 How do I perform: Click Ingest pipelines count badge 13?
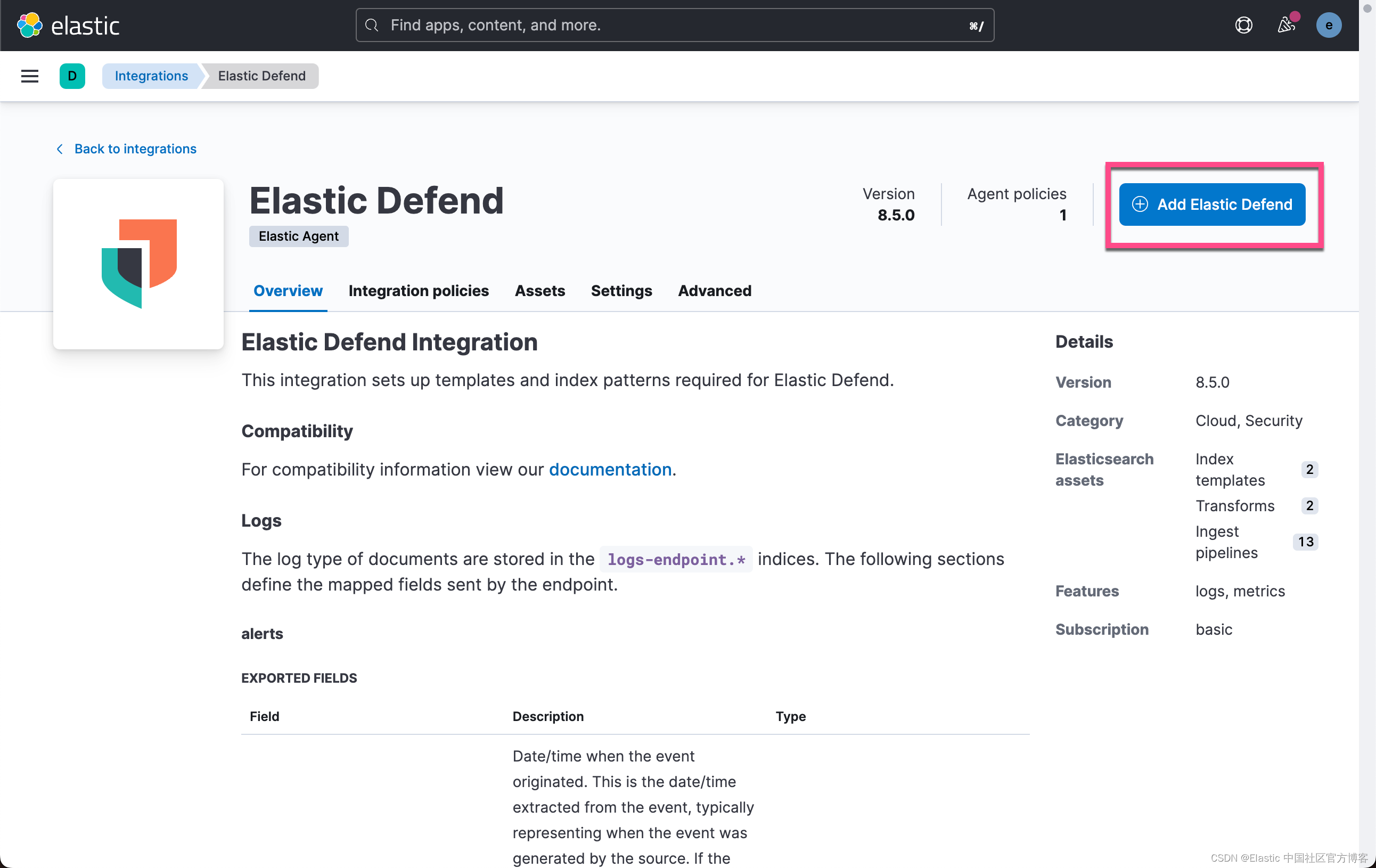(x=1305, y=542)
